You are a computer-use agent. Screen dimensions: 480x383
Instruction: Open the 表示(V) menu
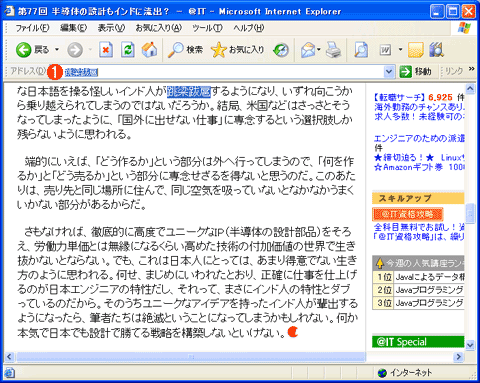(111, 28)
